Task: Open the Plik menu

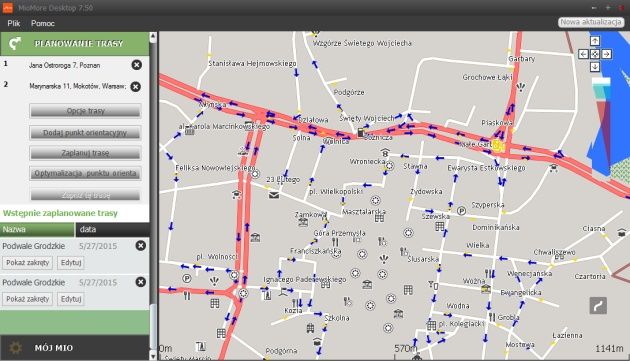Action: pos(14,23)
